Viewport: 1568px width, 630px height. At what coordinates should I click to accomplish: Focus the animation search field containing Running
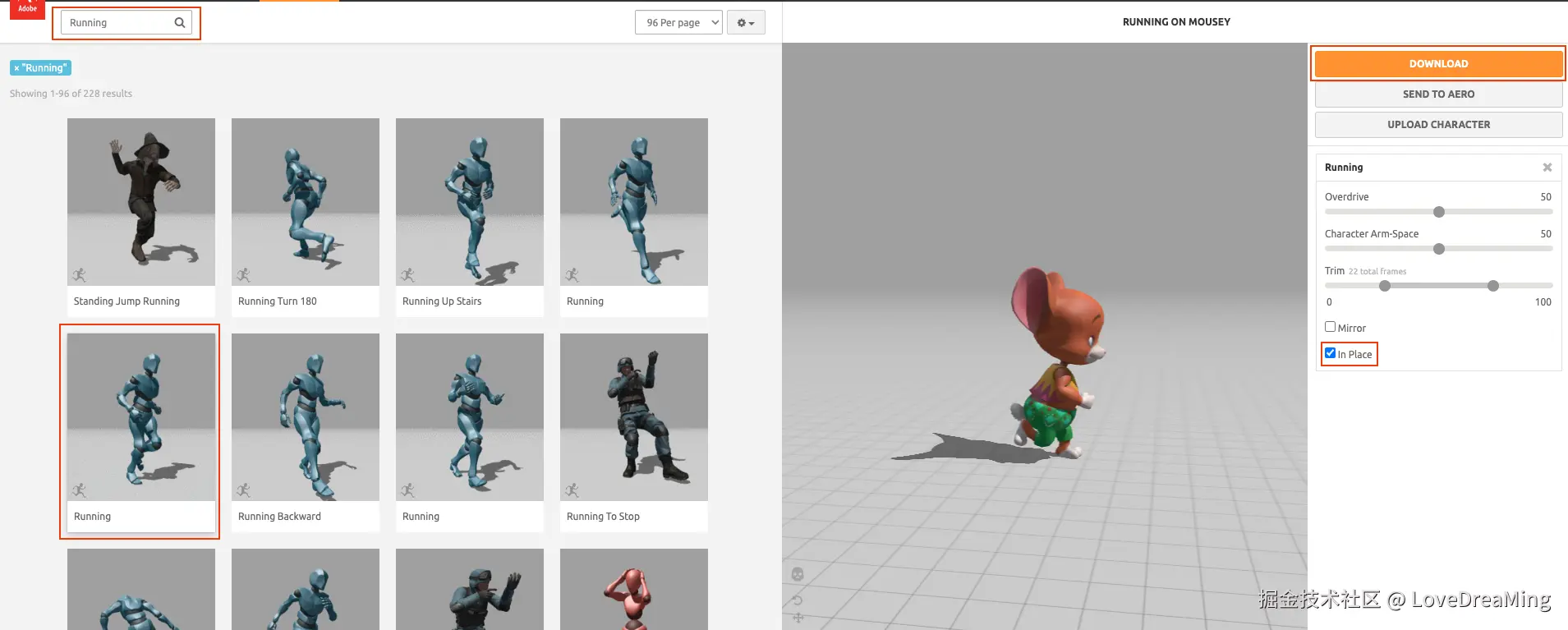pyautogui.click(x=126, y=23)
